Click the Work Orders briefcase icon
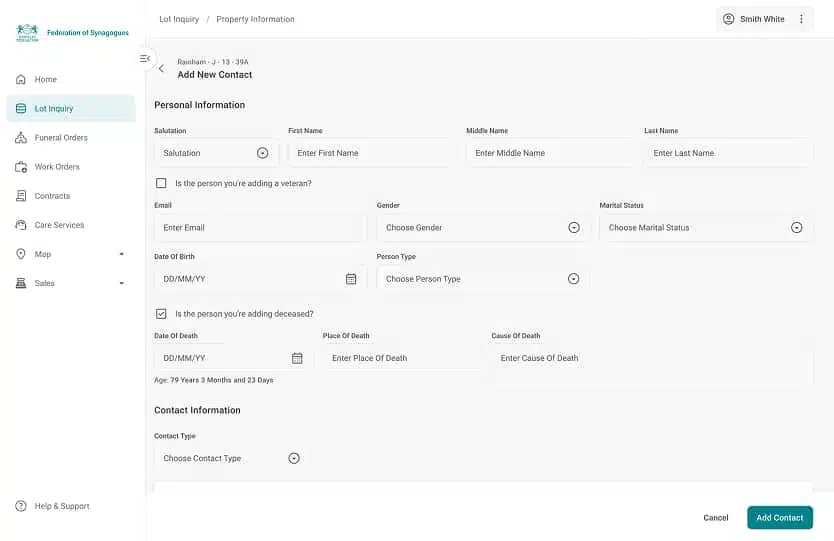 [x=21, y=167]
